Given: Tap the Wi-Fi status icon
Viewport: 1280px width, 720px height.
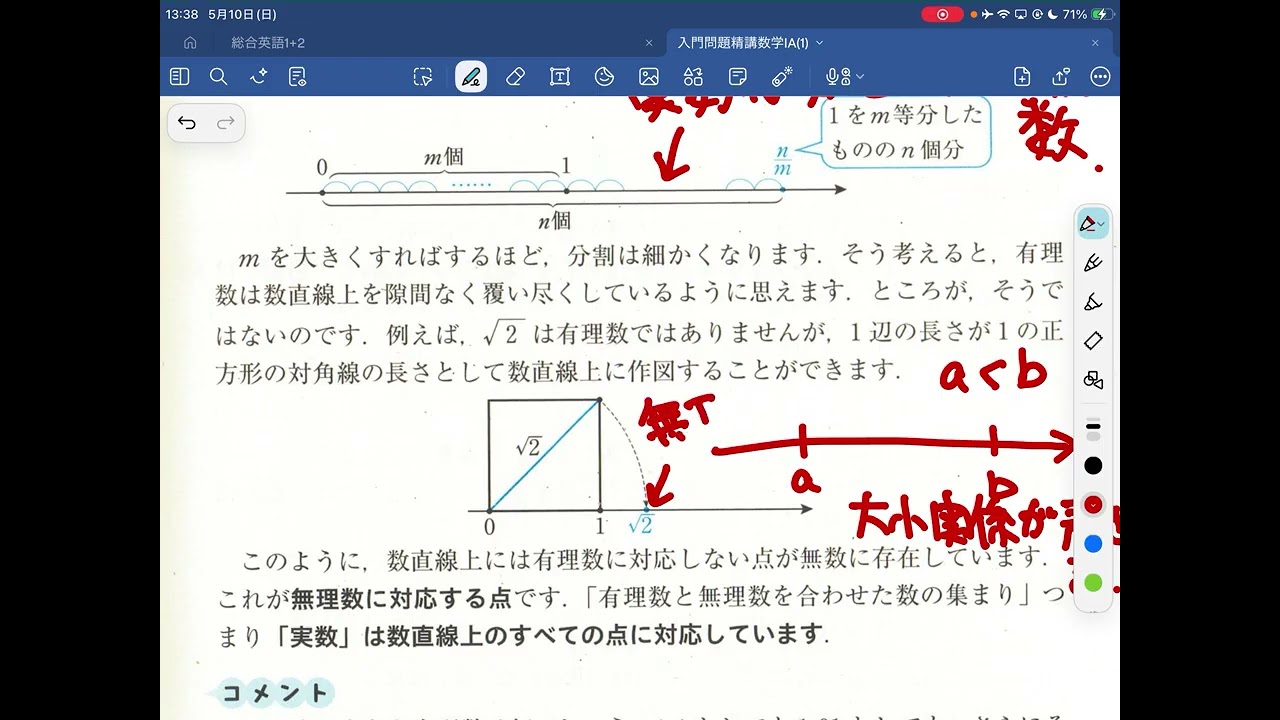Looking at the screenshot, I should pos(1004,14).
